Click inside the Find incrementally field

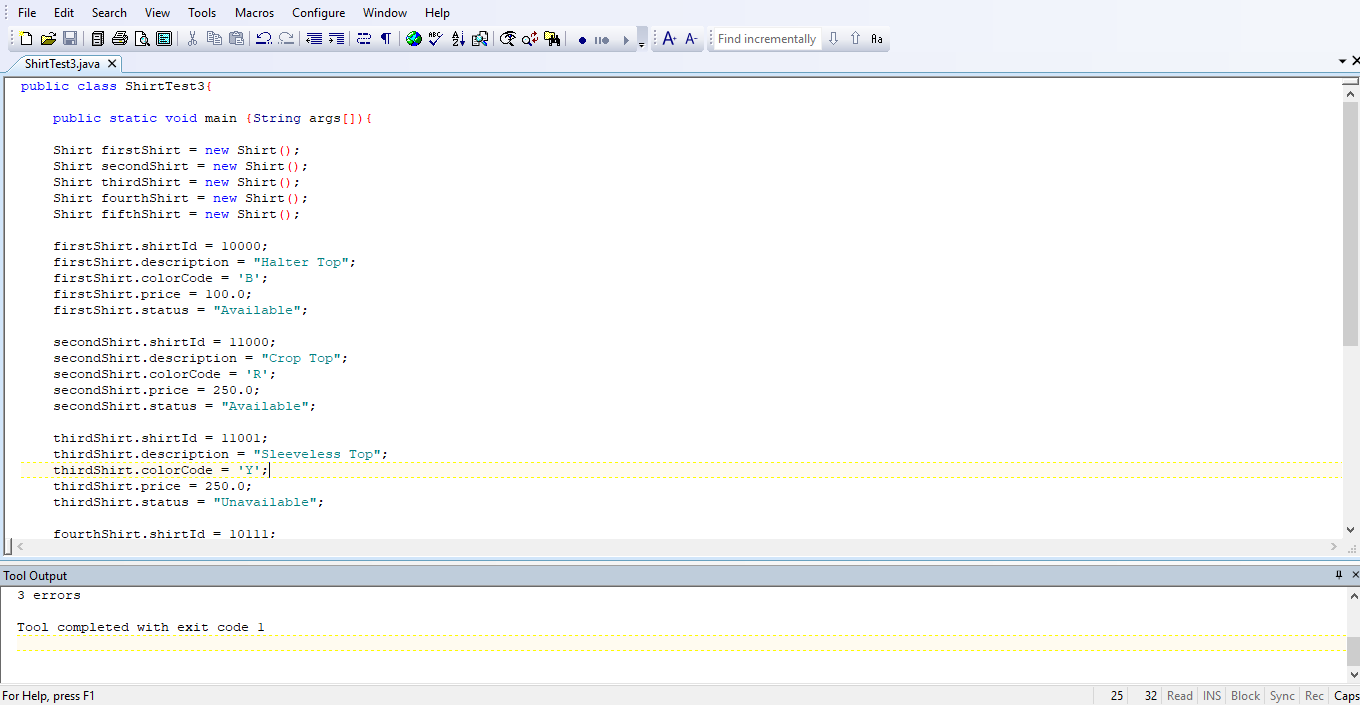(x=765, y=38)
